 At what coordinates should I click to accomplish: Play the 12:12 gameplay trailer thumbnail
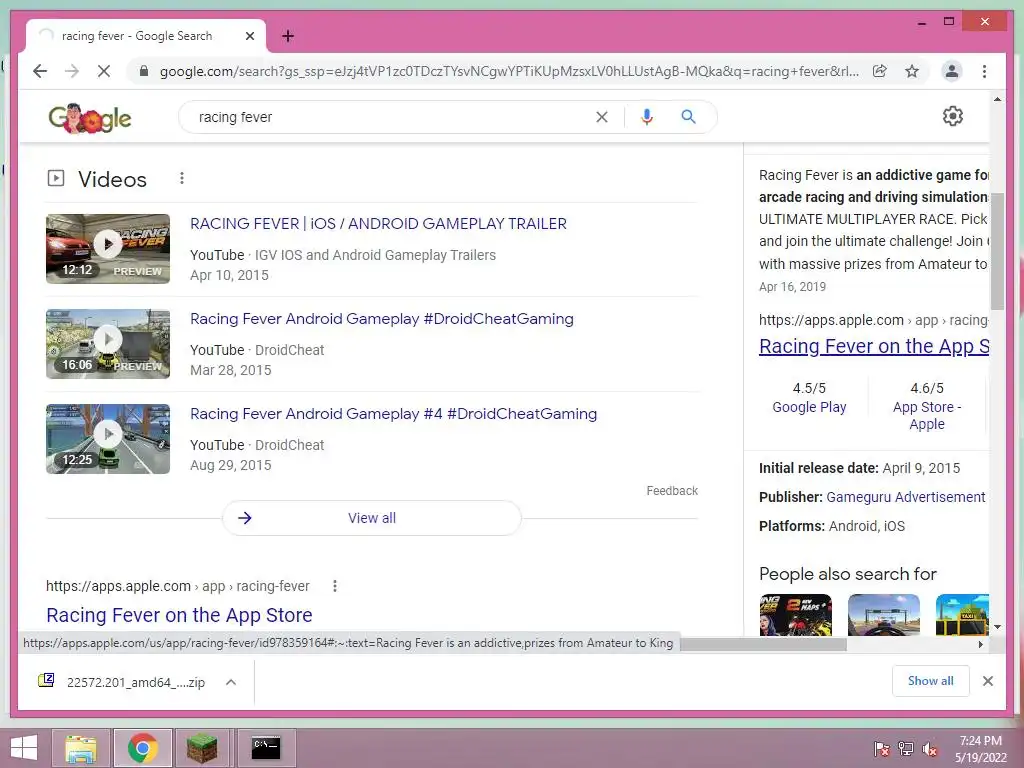[x=108, y=249]
